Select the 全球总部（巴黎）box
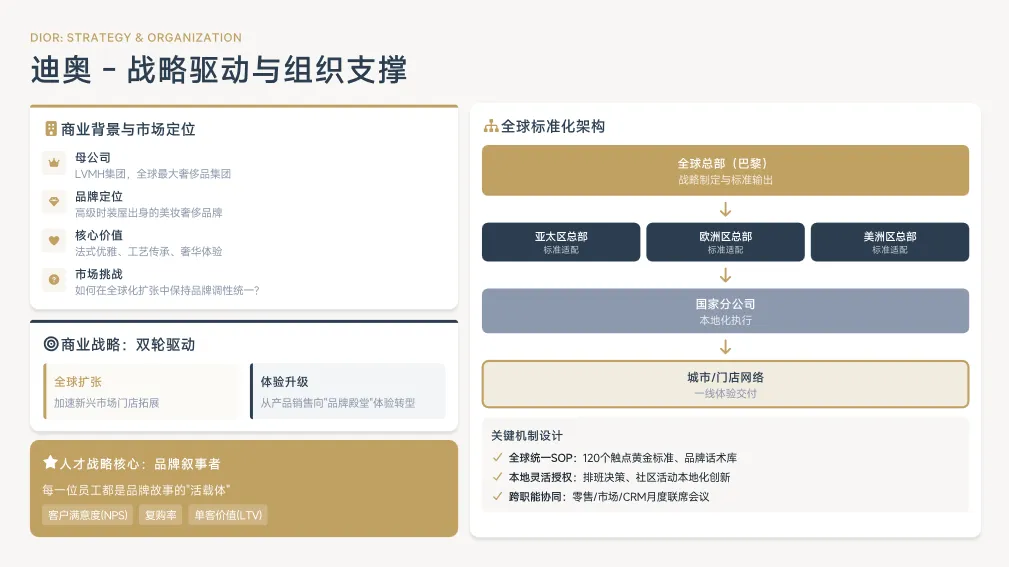This screenshot has height=567, width=1009. click(725, 171)
